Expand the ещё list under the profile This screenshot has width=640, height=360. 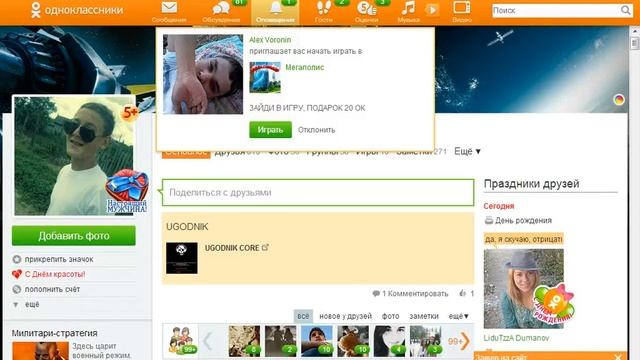[x=32, y=304]
